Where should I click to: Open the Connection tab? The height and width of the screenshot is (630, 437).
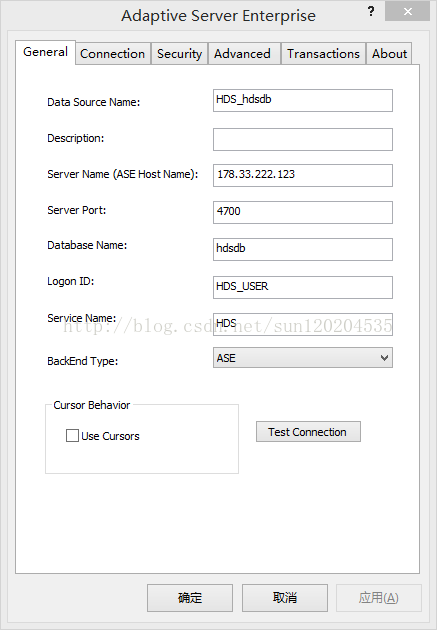pyautogui.click(x=112, y=54)
